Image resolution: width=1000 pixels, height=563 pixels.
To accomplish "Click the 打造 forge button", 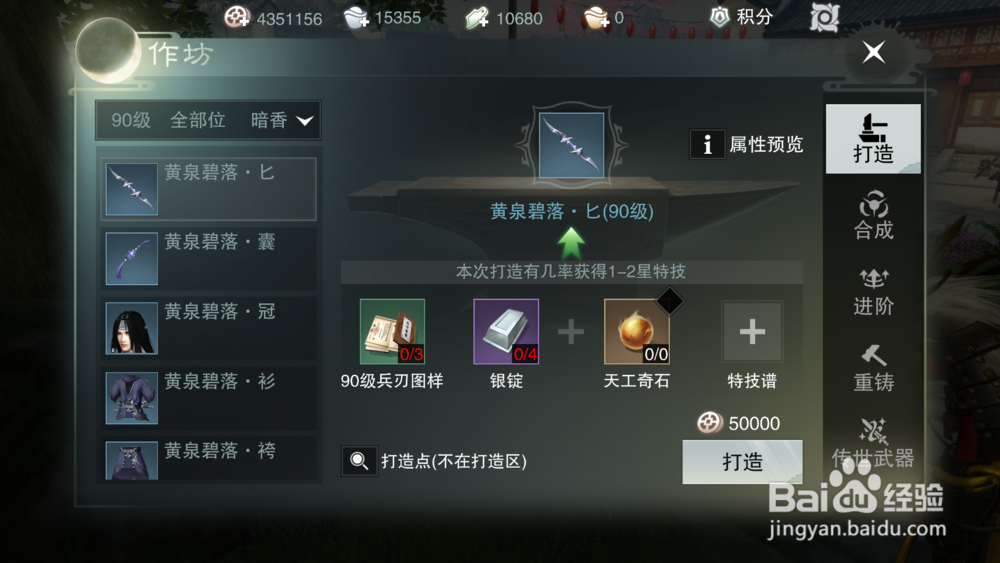I will [x=742, y=462].
